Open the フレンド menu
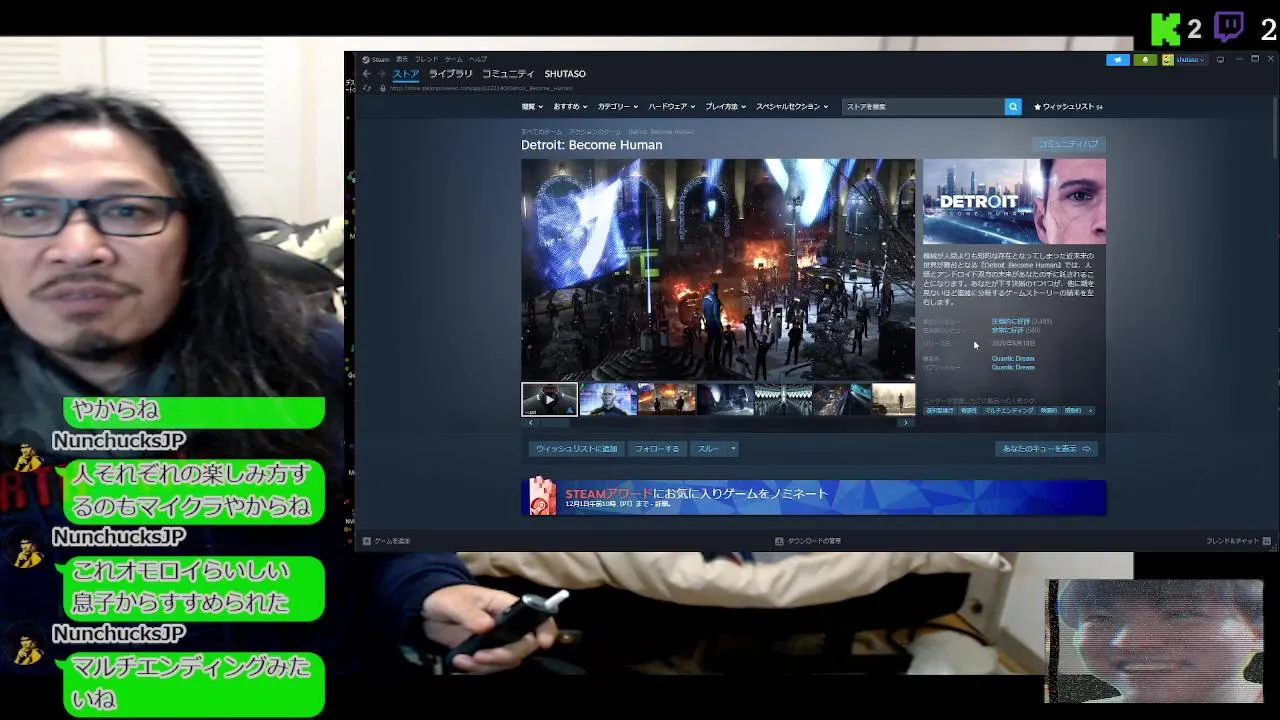 point(427,59)
